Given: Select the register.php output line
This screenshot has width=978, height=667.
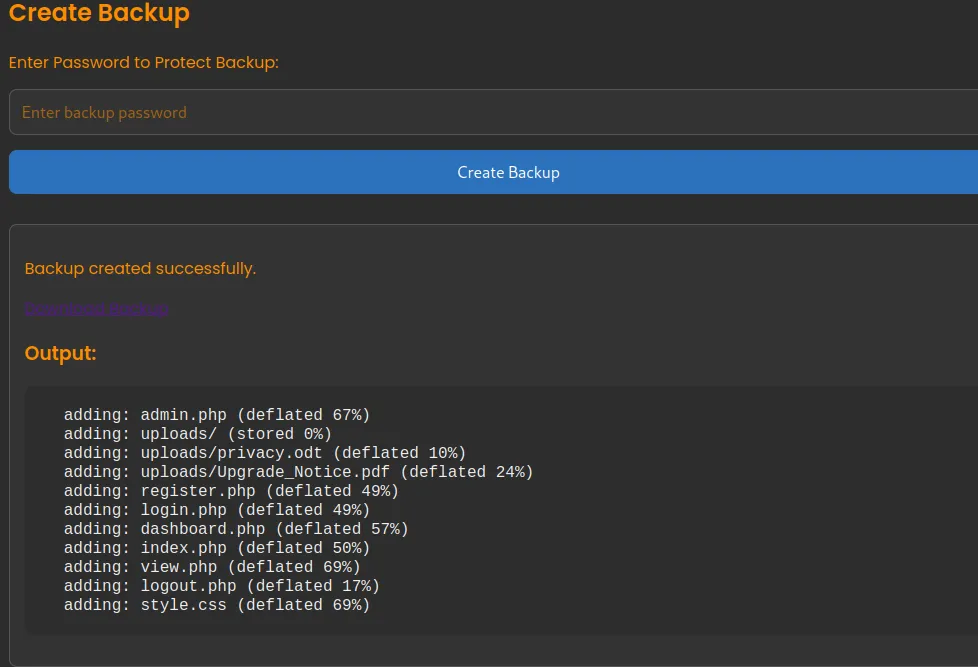Looking at the screenshot, I should click(231, 491).
